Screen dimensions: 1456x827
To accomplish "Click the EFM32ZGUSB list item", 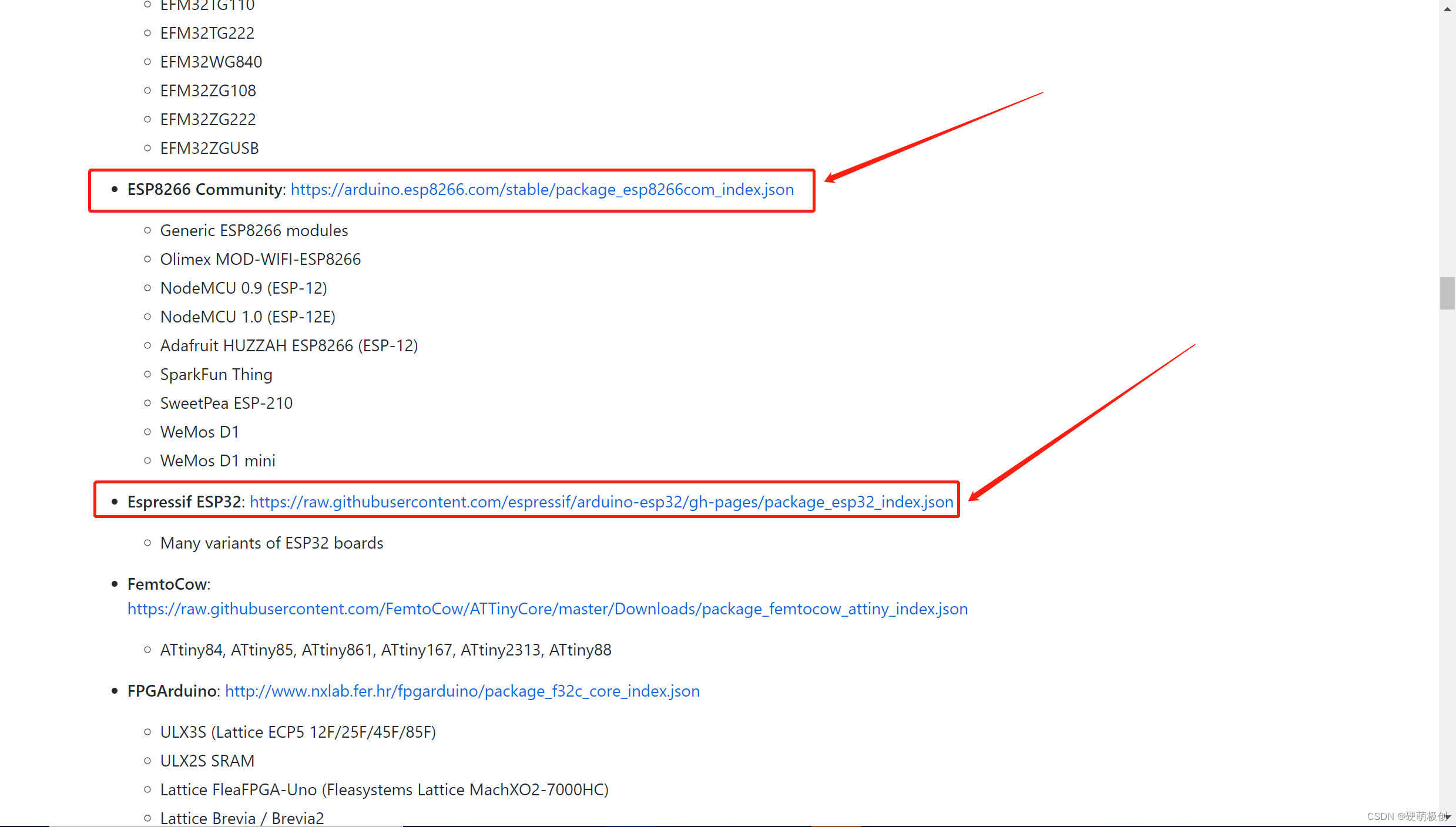I will click(209, 149).
